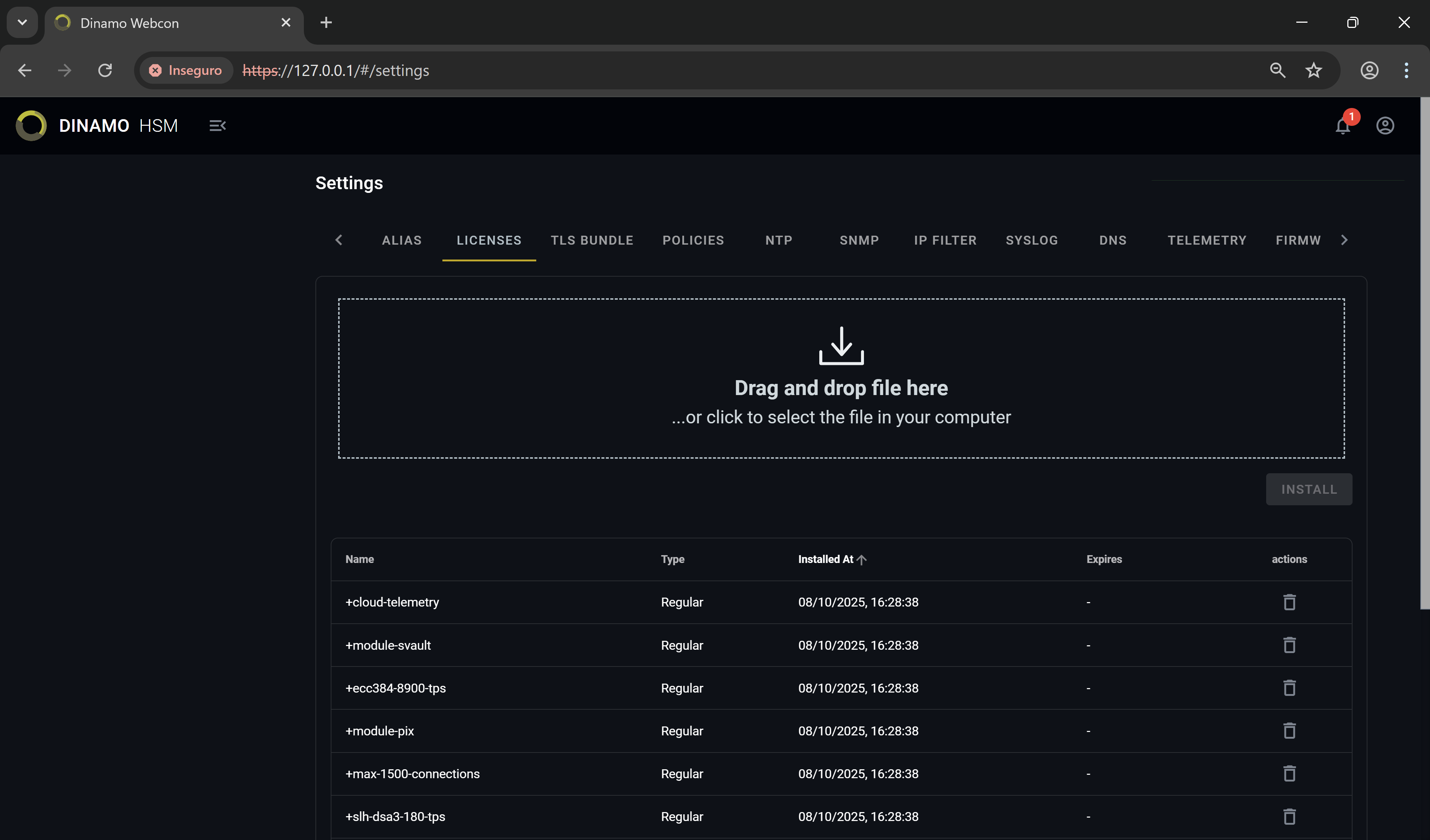Click the drag and drop file area
Screen dimensions: 1430x840
click(x=841, y=378)
